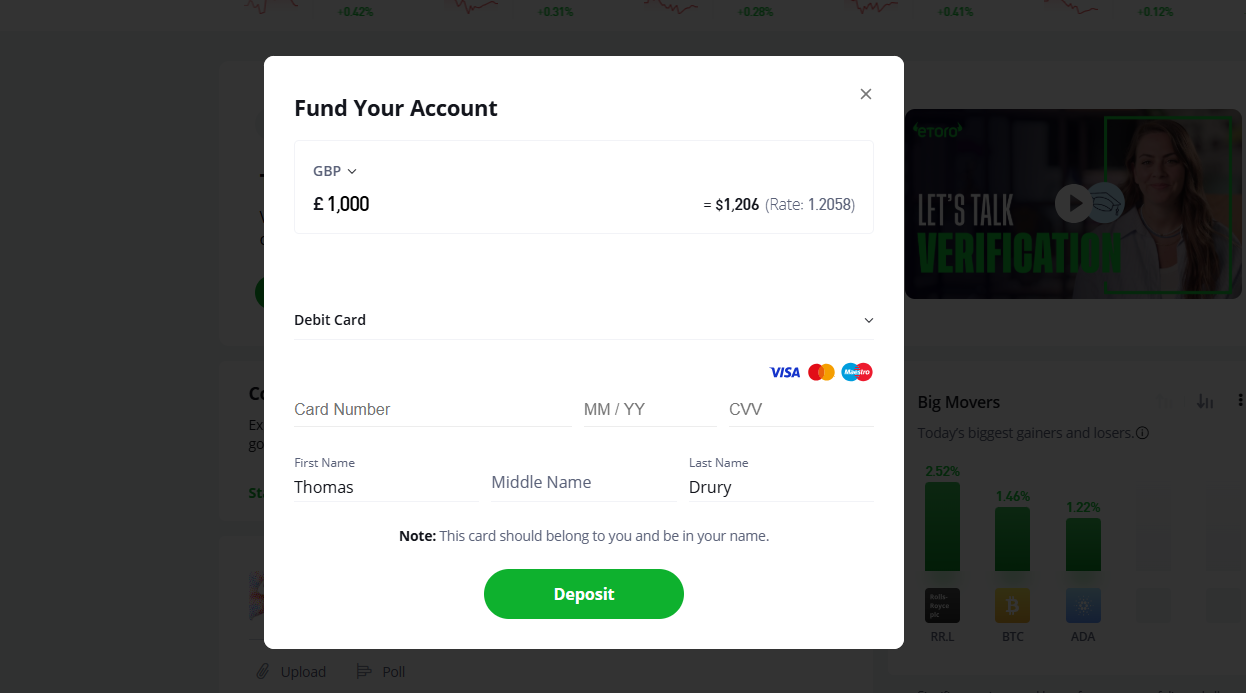Edit the Last Name field with Drury
This screenshot has width=1246, height=693.
[781, 487]
